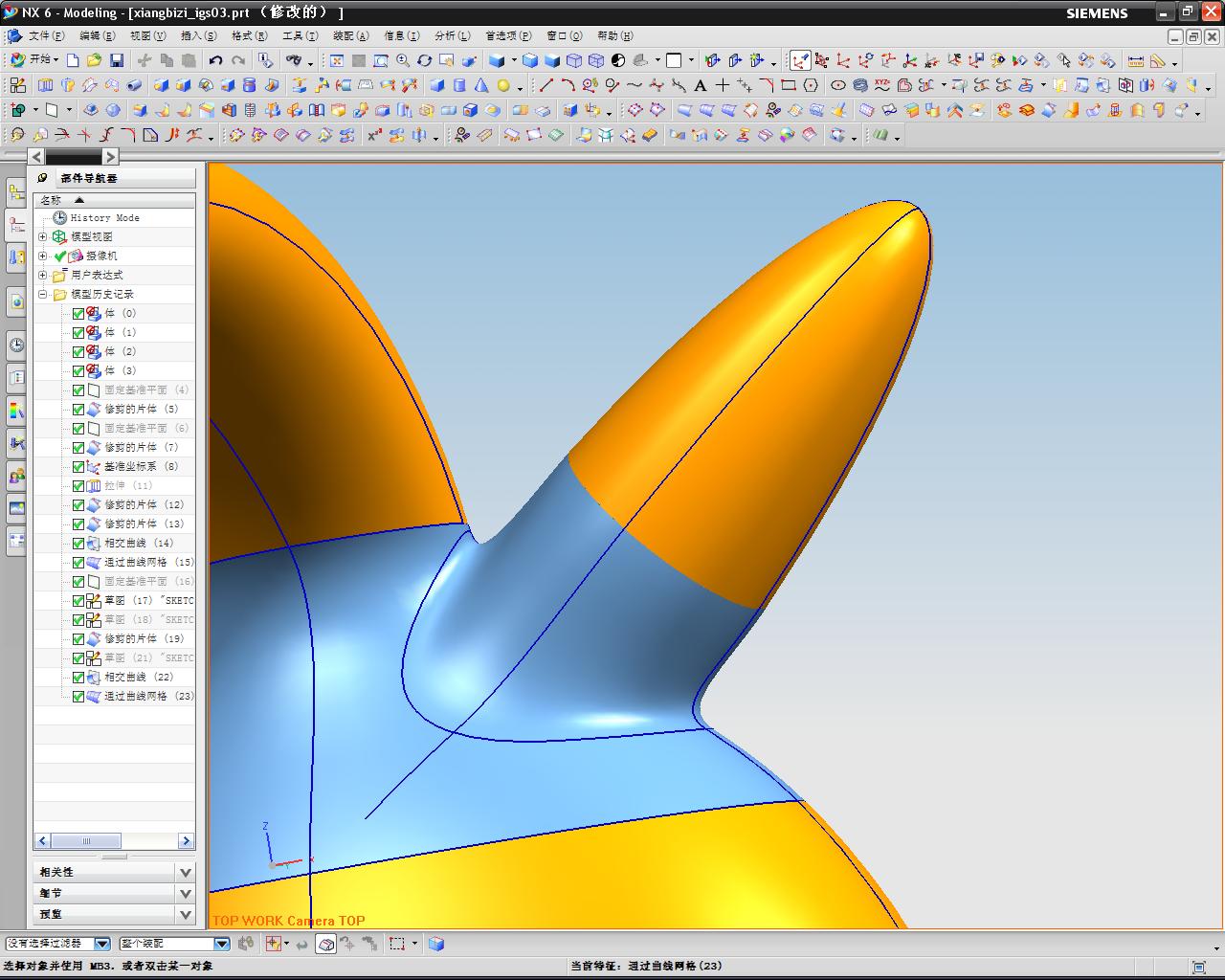The width and height of the screenshot is (1225, 980).
Task: Click the 名称 column header
Action: tap(51, 200)
